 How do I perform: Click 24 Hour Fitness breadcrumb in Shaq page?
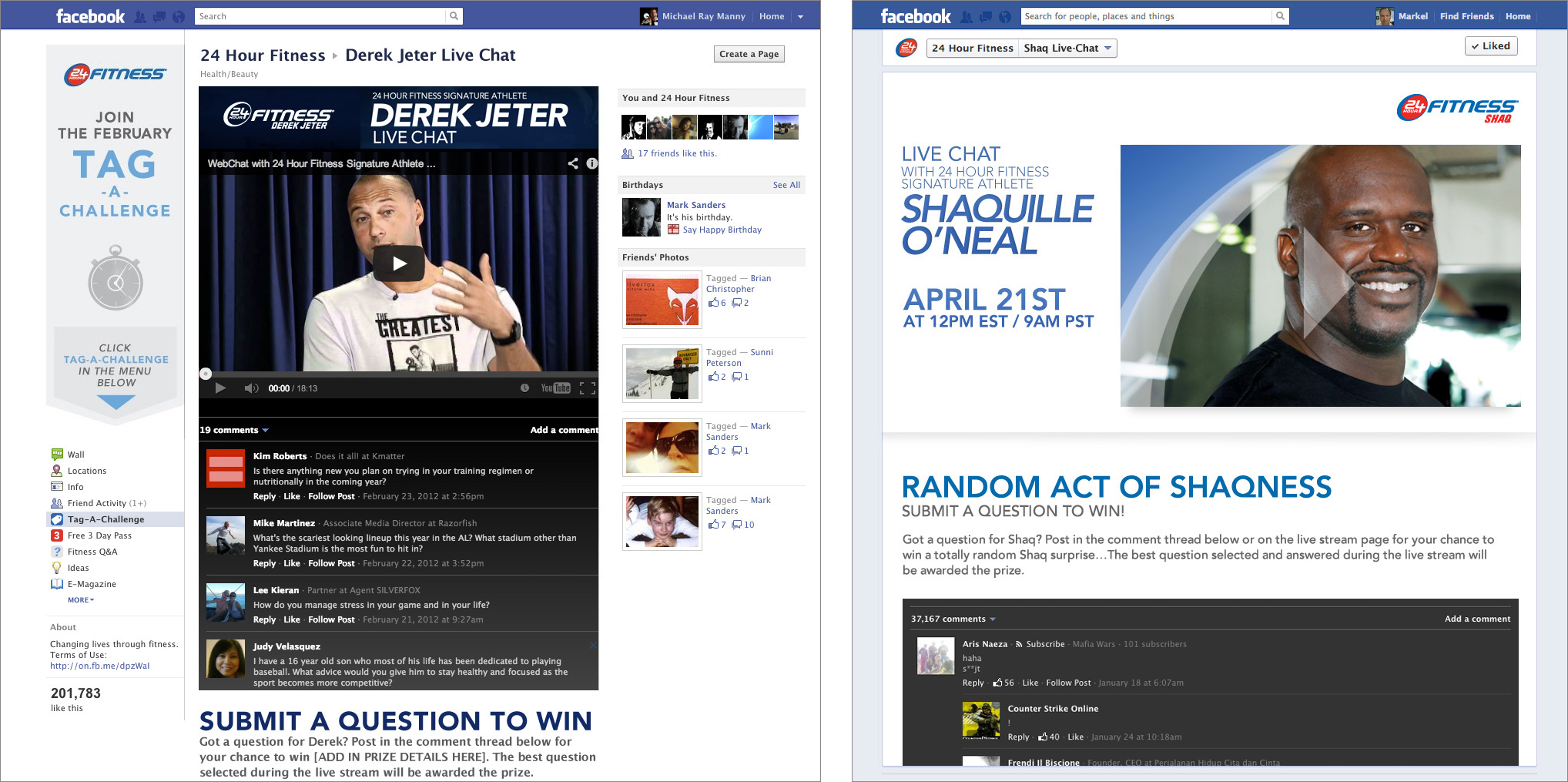[x=973, y=48]
